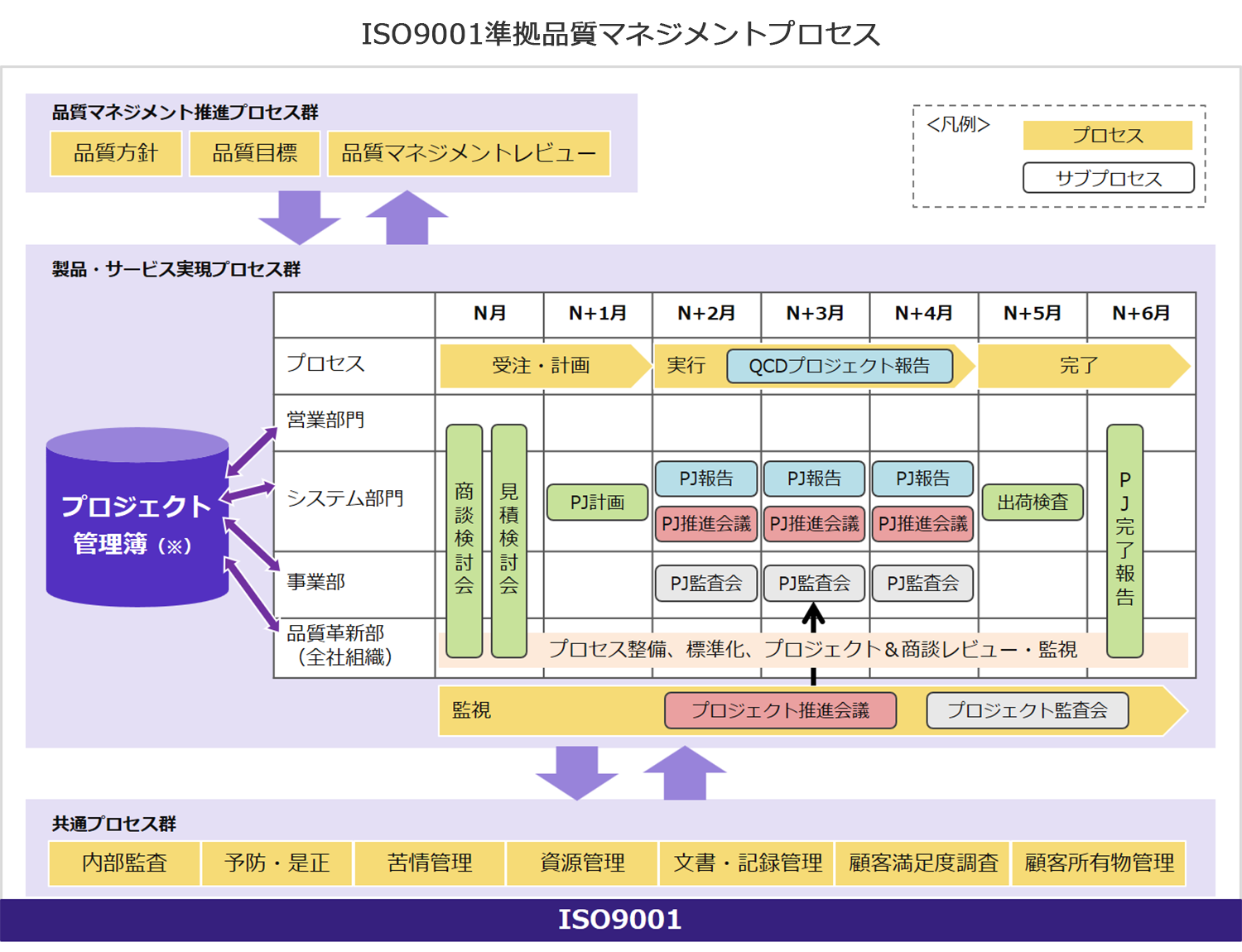
Task: Select the 顧客所有物管理 process box
Action: pos(1099,863)
